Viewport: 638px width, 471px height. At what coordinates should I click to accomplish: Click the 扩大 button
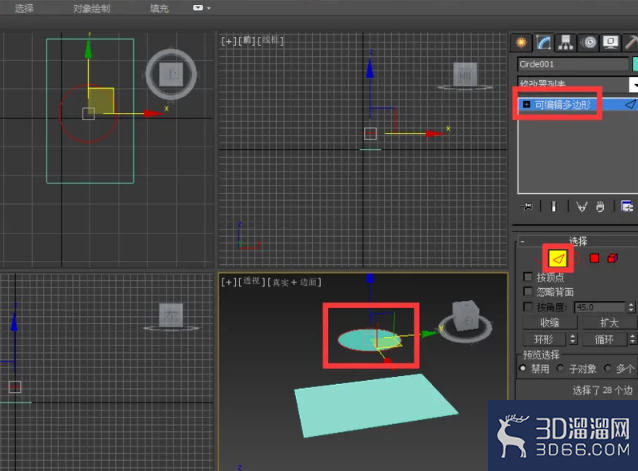click(x=610, y=323)
